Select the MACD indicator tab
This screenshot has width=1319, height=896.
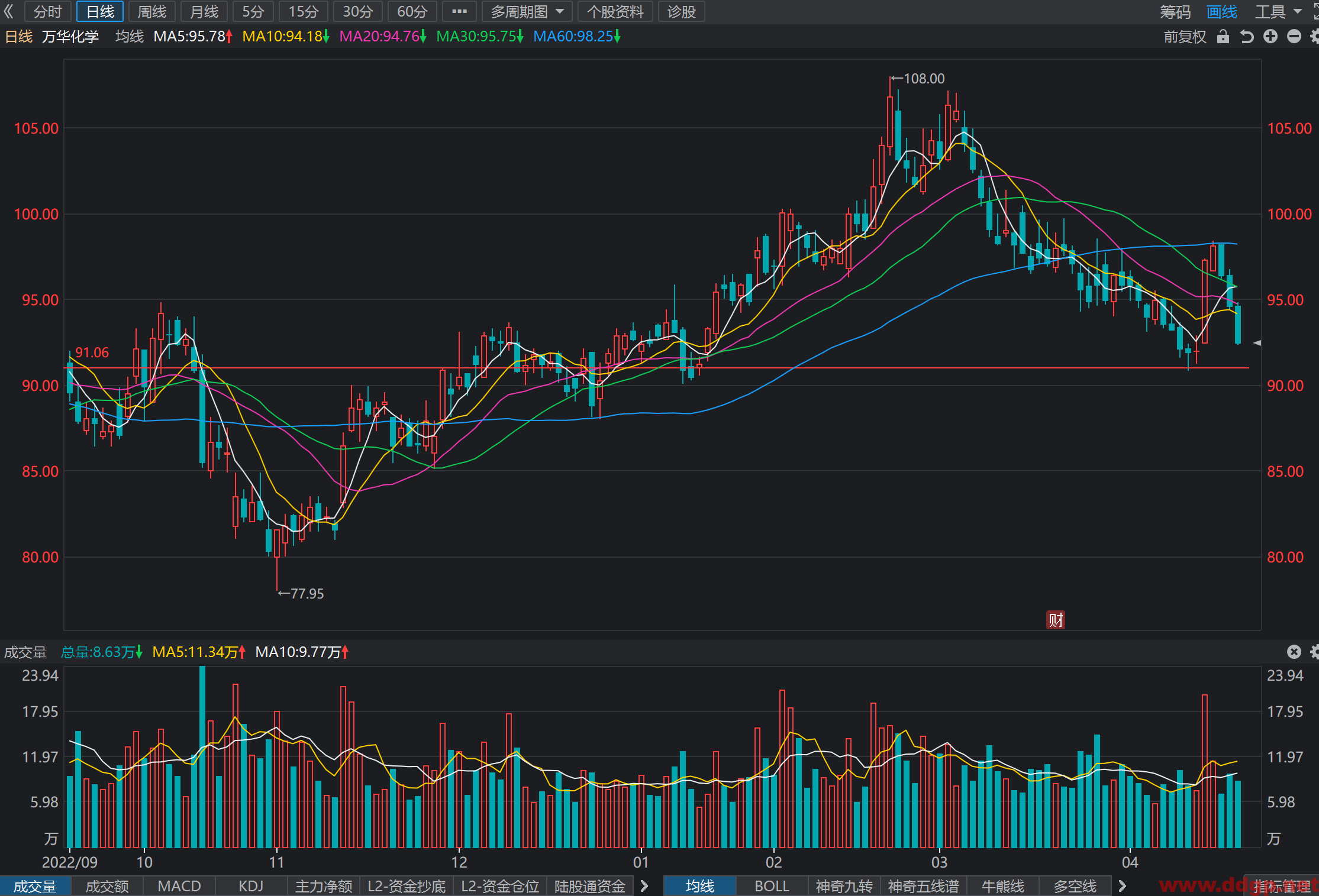coord(179,886)
